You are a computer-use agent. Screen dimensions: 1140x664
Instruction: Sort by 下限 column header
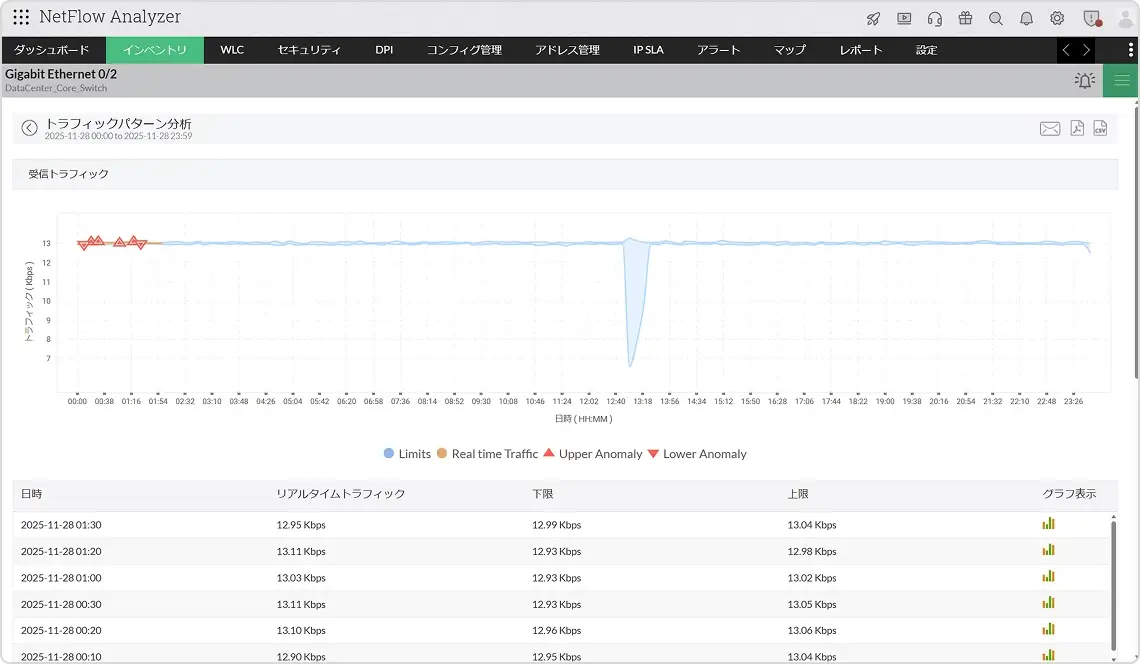point(542,494)
